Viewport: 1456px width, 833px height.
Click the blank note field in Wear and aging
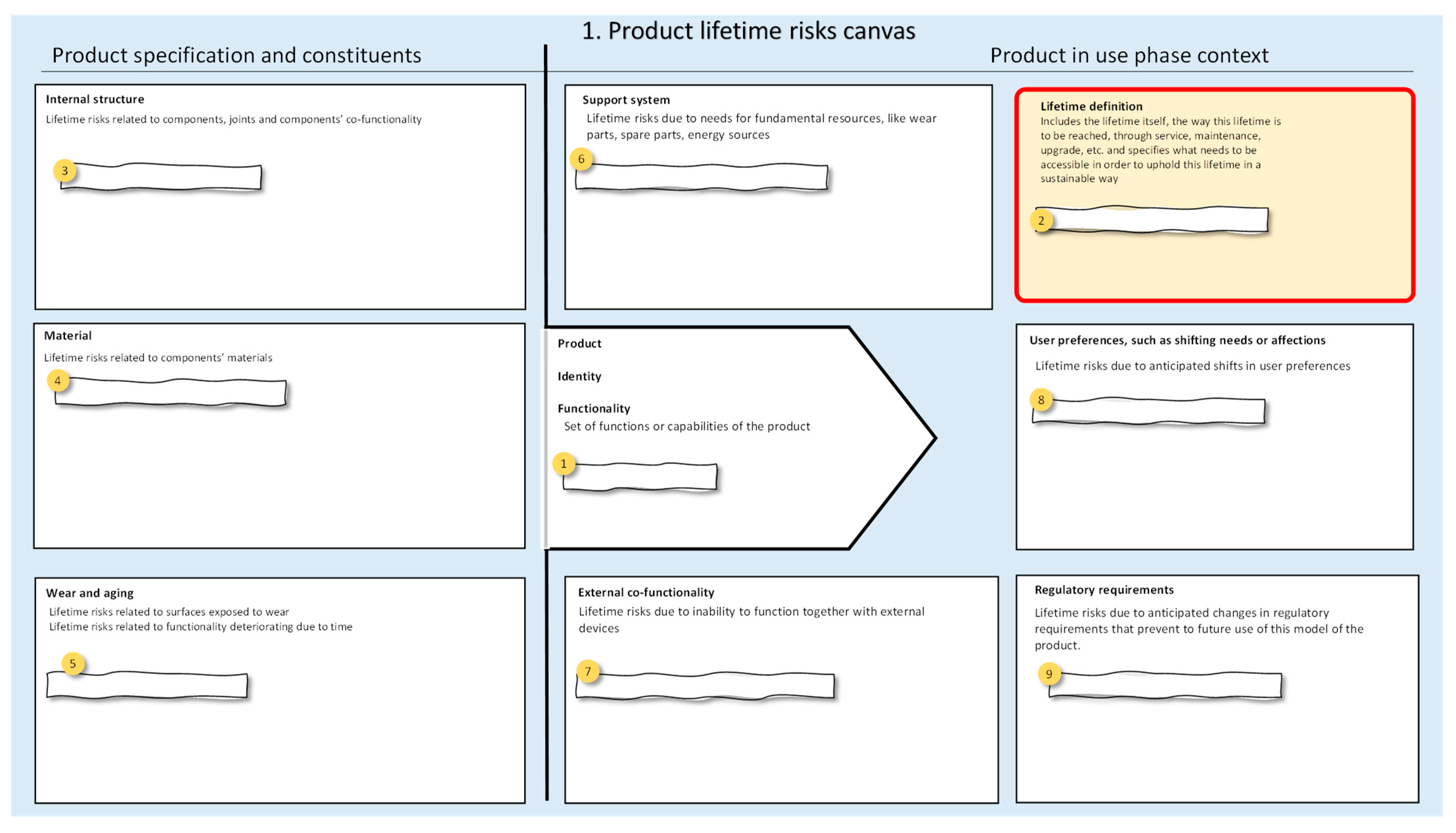tap(152, 685)
